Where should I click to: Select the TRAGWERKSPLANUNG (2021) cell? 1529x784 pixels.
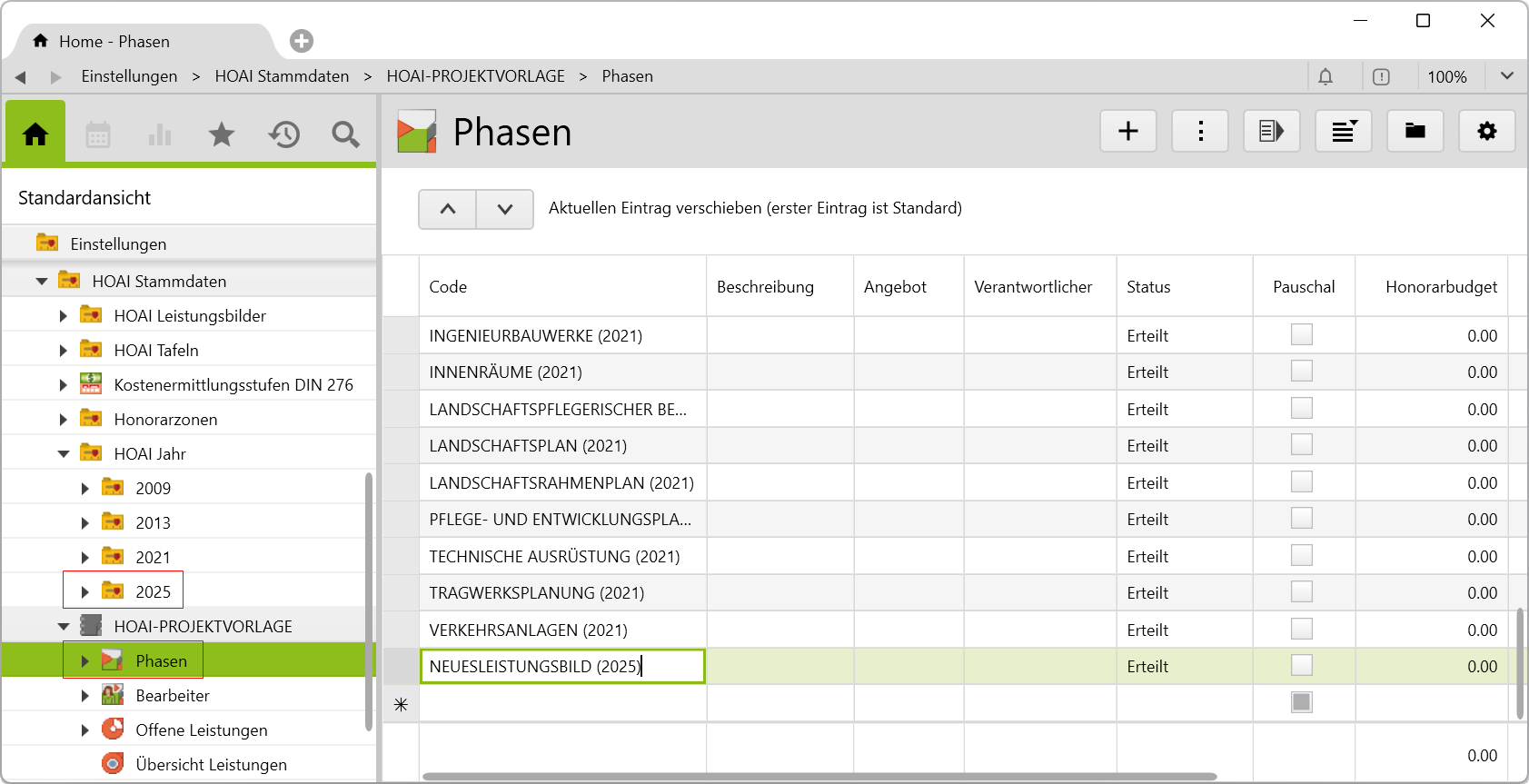pyautogui.click(x=562, y=592)
